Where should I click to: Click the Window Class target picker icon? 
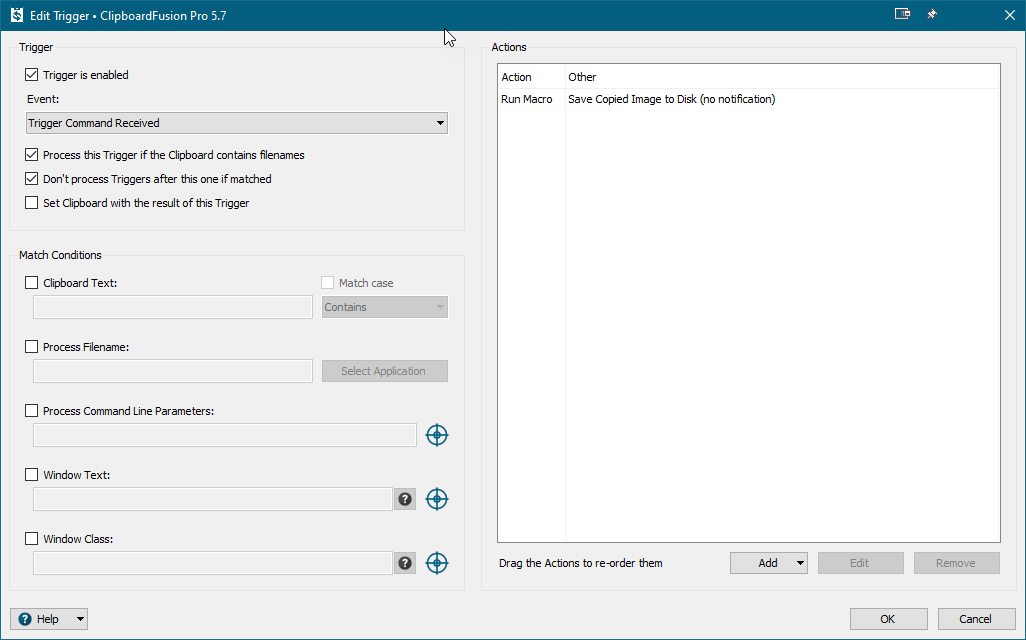[437, 563]
